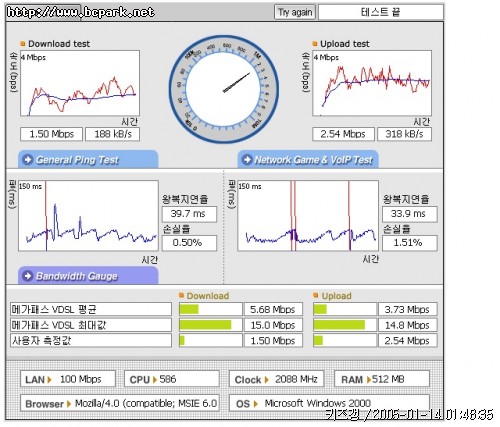Click the 33.9 ms round-trip delay value
500x427 pixels.
point(410,214)
